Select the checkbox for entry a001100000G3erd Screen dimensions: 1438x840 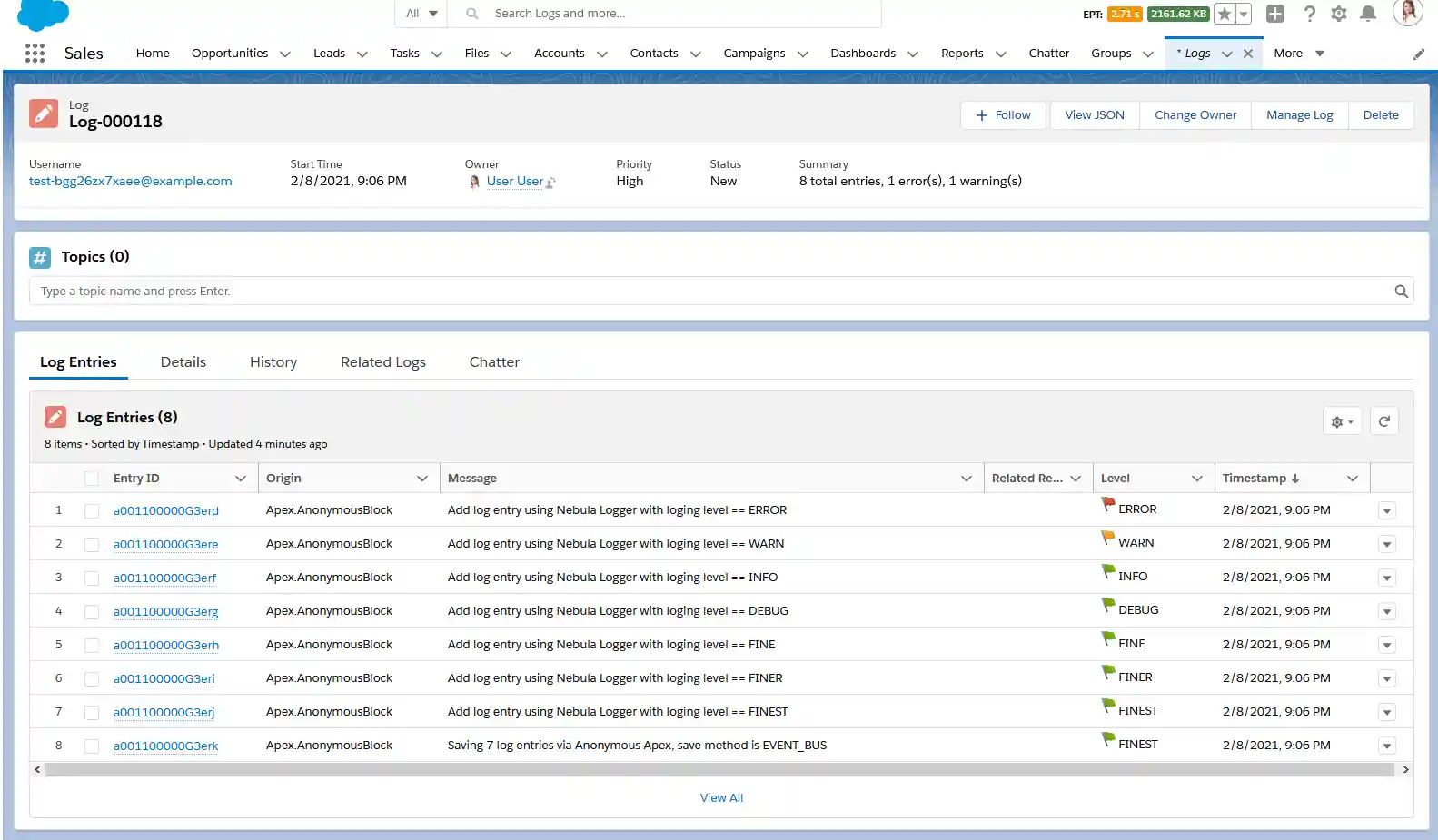coord(92,511)
